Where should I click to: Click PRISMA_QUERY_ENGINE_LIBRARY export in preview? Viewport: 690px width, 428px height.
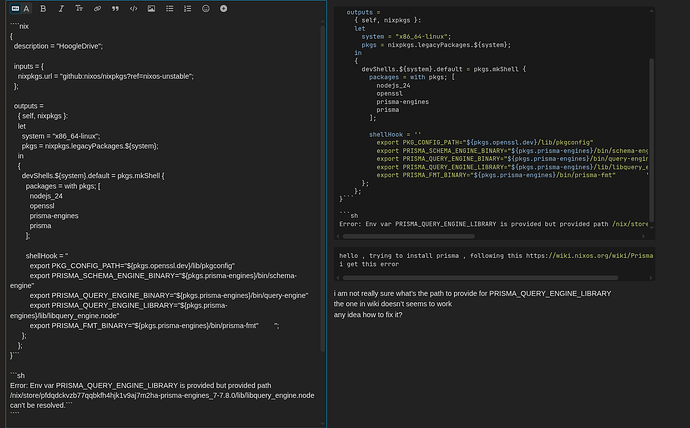coord(512,167)
